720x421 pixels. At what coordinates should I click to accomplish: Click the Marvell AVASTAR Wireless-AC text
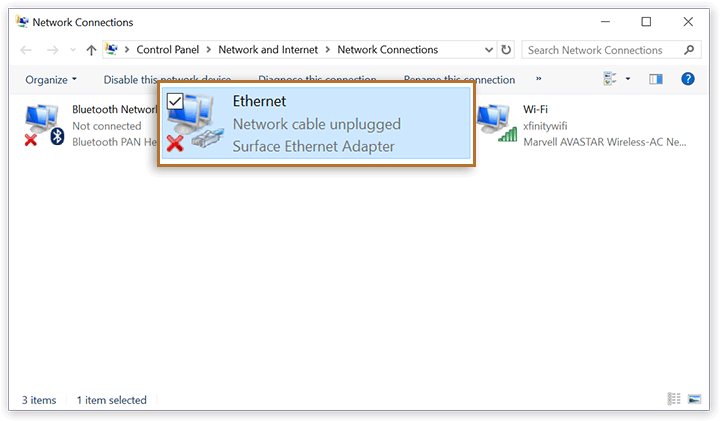click(x=605, y=142)
